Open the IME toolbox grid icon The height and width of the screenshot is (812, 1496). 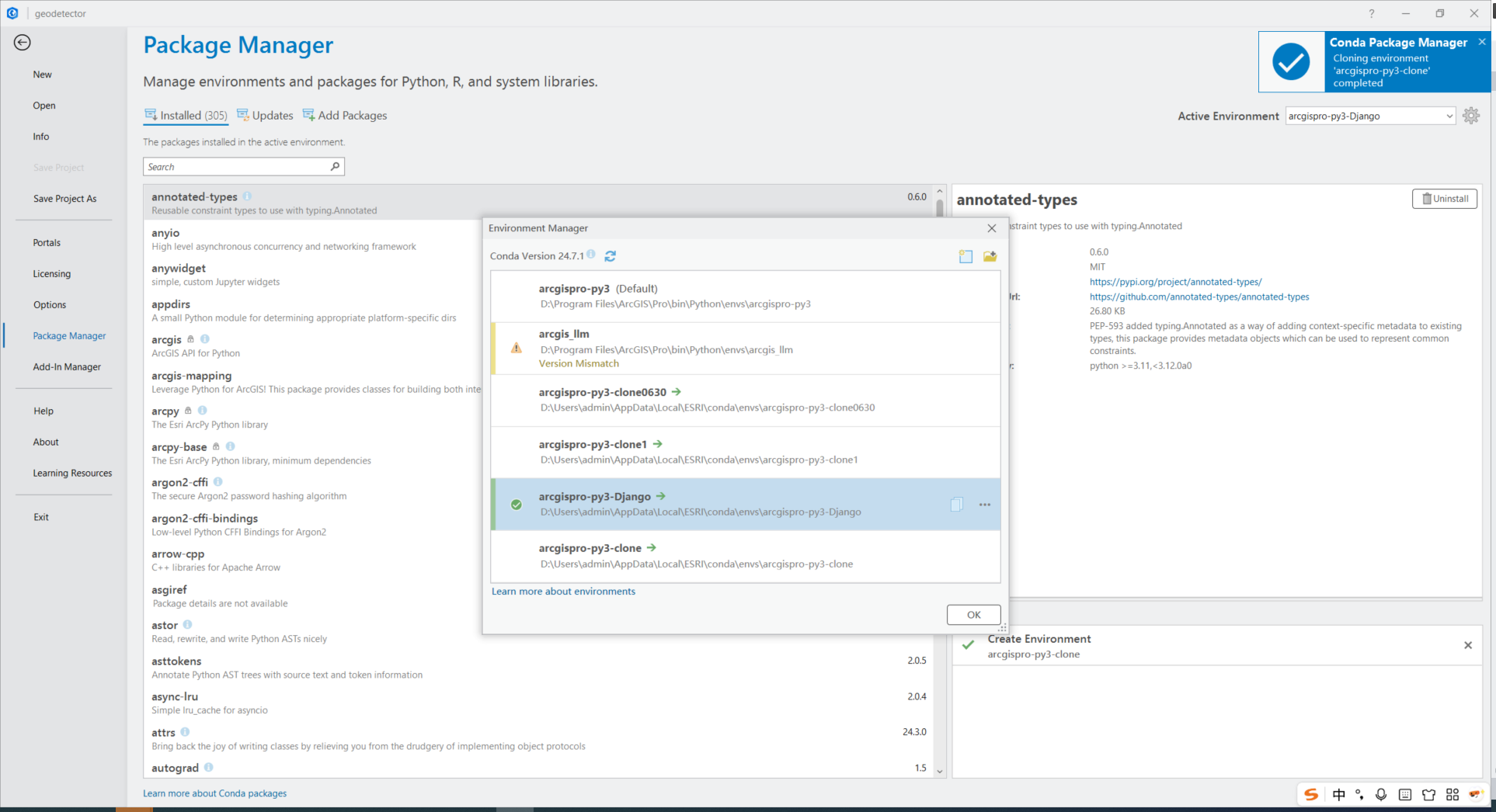click(x=1453, y=794)
